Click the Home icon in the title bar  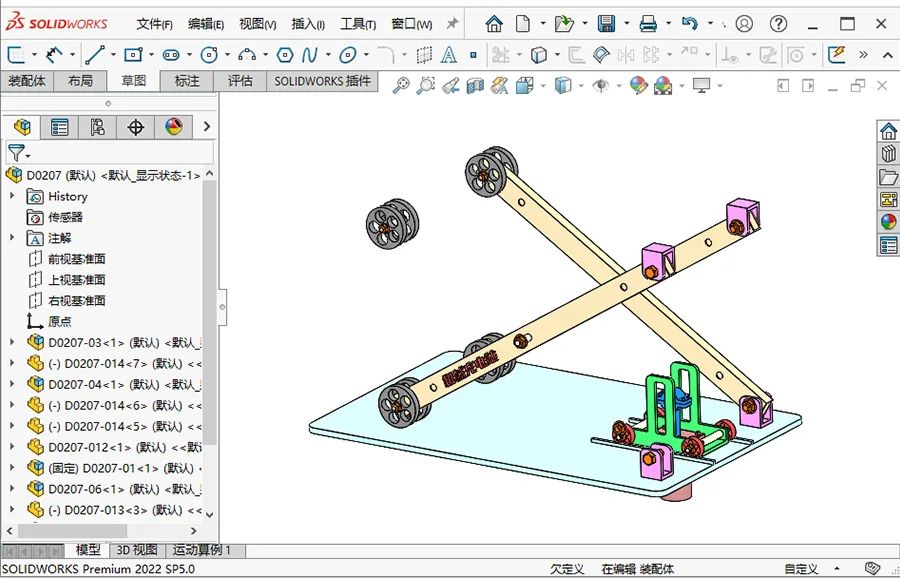coord(494,24)
